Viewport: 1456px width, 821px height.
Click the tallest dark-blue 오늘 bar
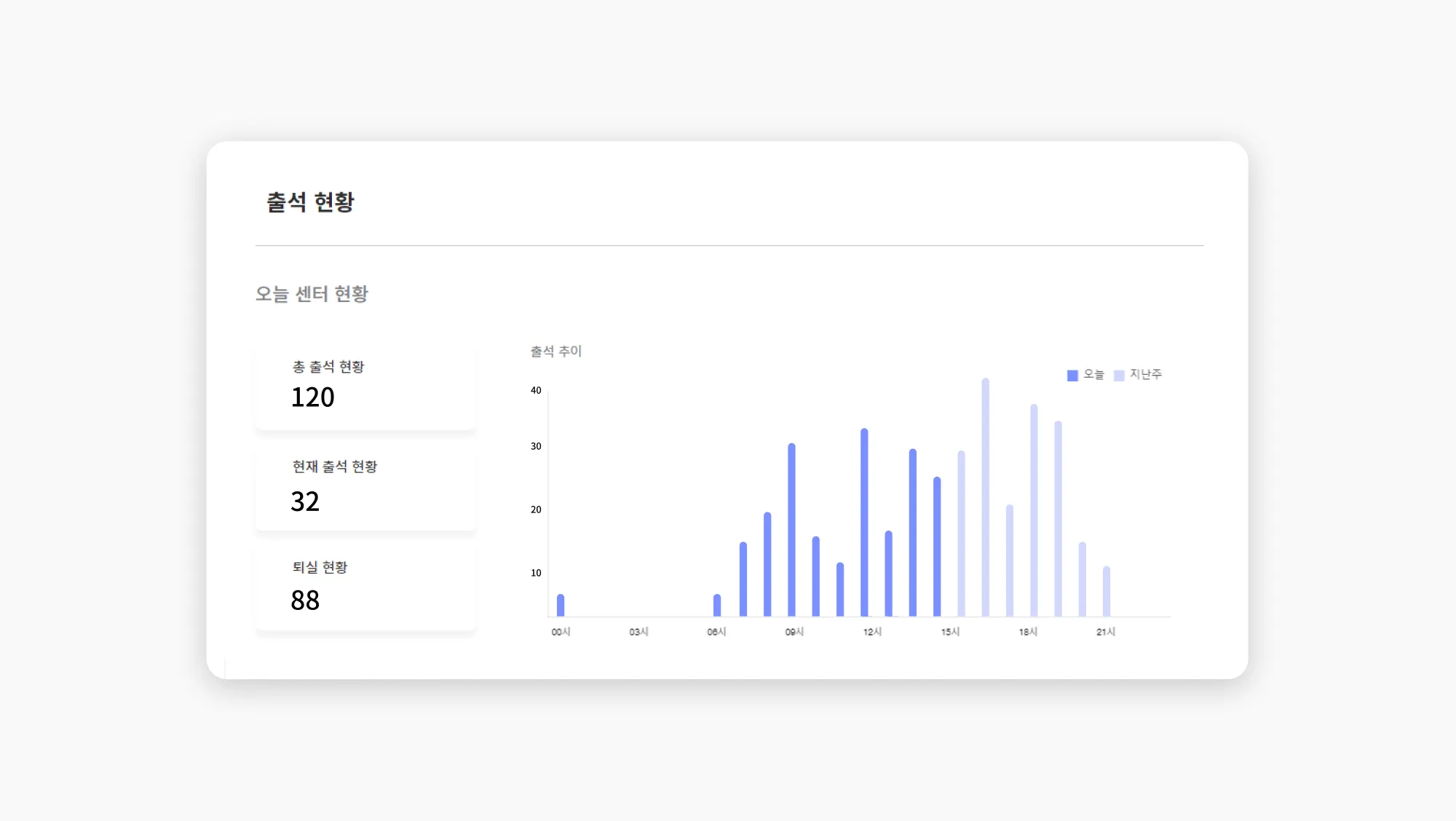tap(864, 522)
